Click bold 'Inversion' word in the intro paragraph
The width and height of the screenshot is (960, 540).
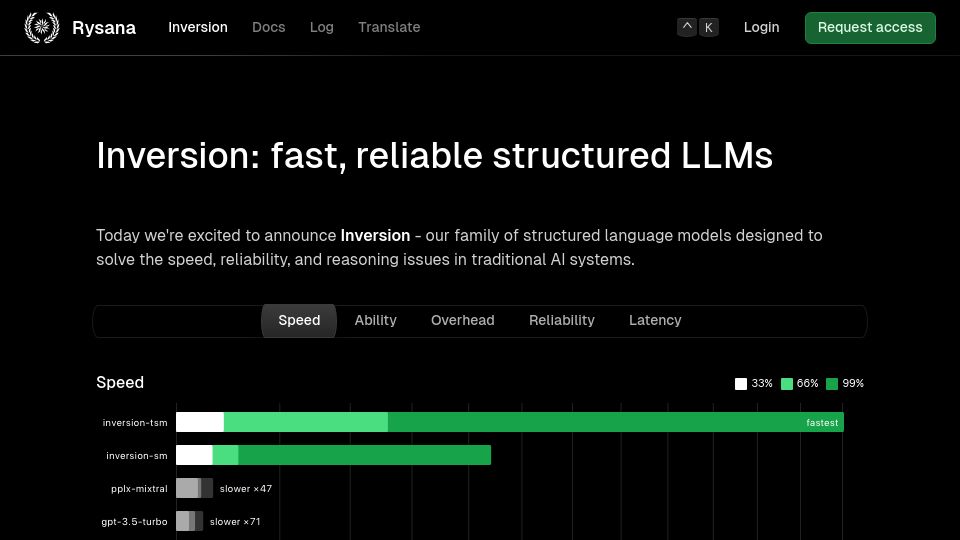click(x=375, y=236)
